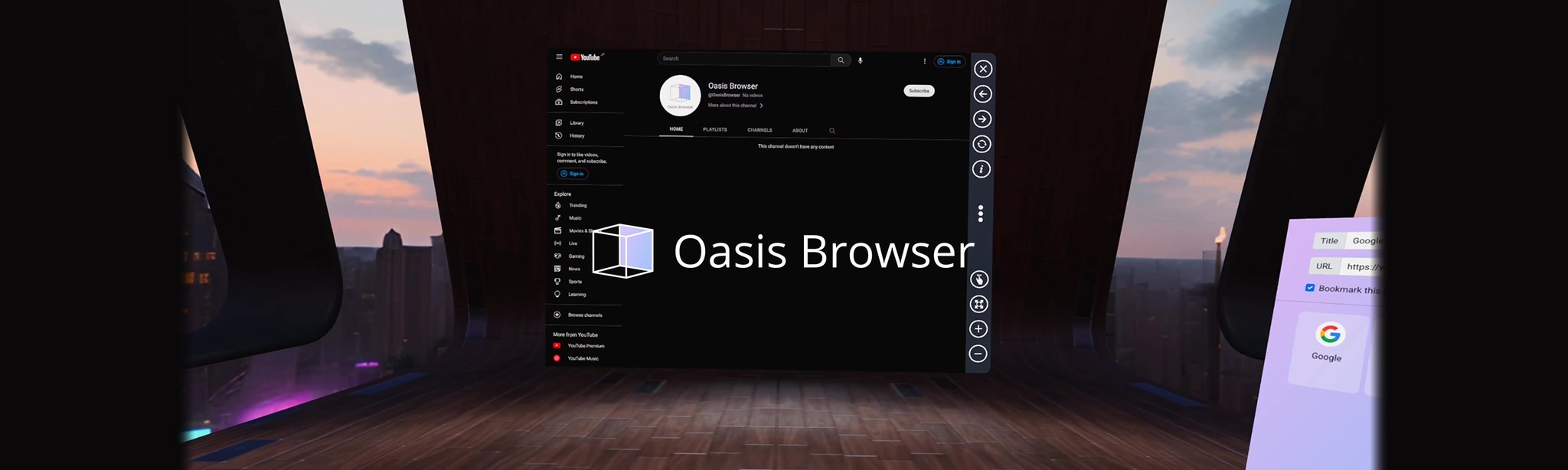Click the Title field in bookmark panel

point(1365,240)
